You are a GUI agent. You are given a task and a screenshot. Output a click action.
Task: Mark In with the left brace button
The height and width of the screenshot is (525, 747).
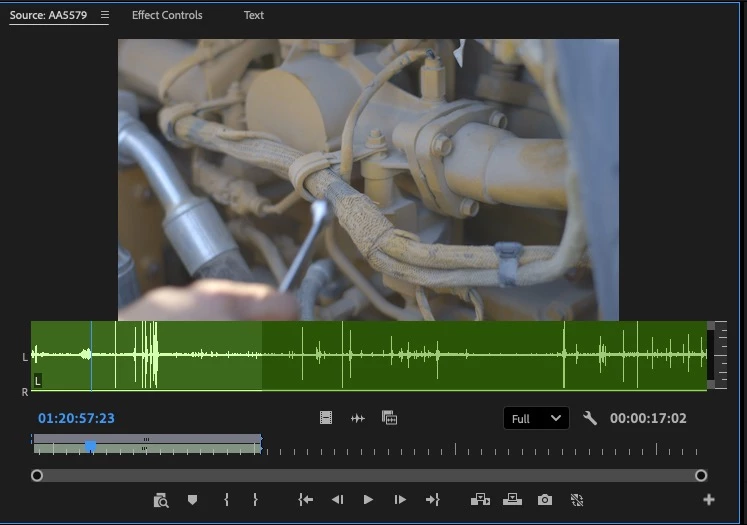pyautogui.click(x=227, y=500)
